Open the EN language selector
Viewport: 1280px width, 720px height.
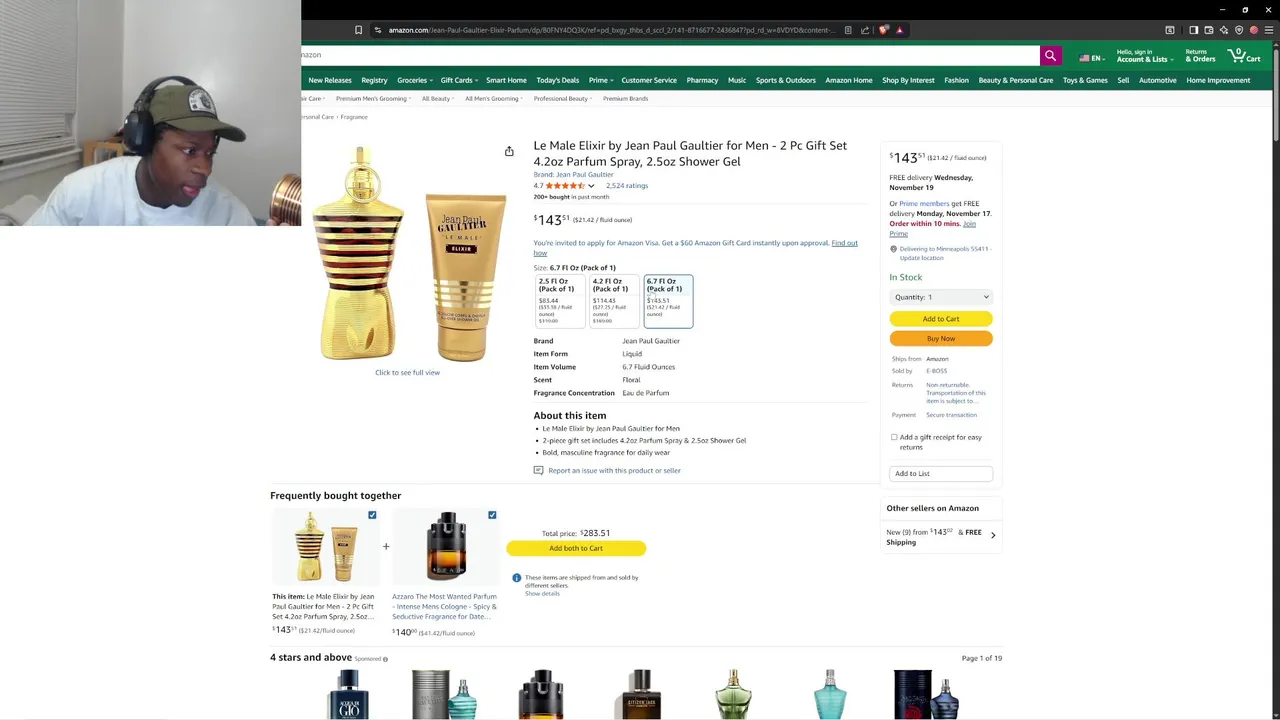[1091, 58]
